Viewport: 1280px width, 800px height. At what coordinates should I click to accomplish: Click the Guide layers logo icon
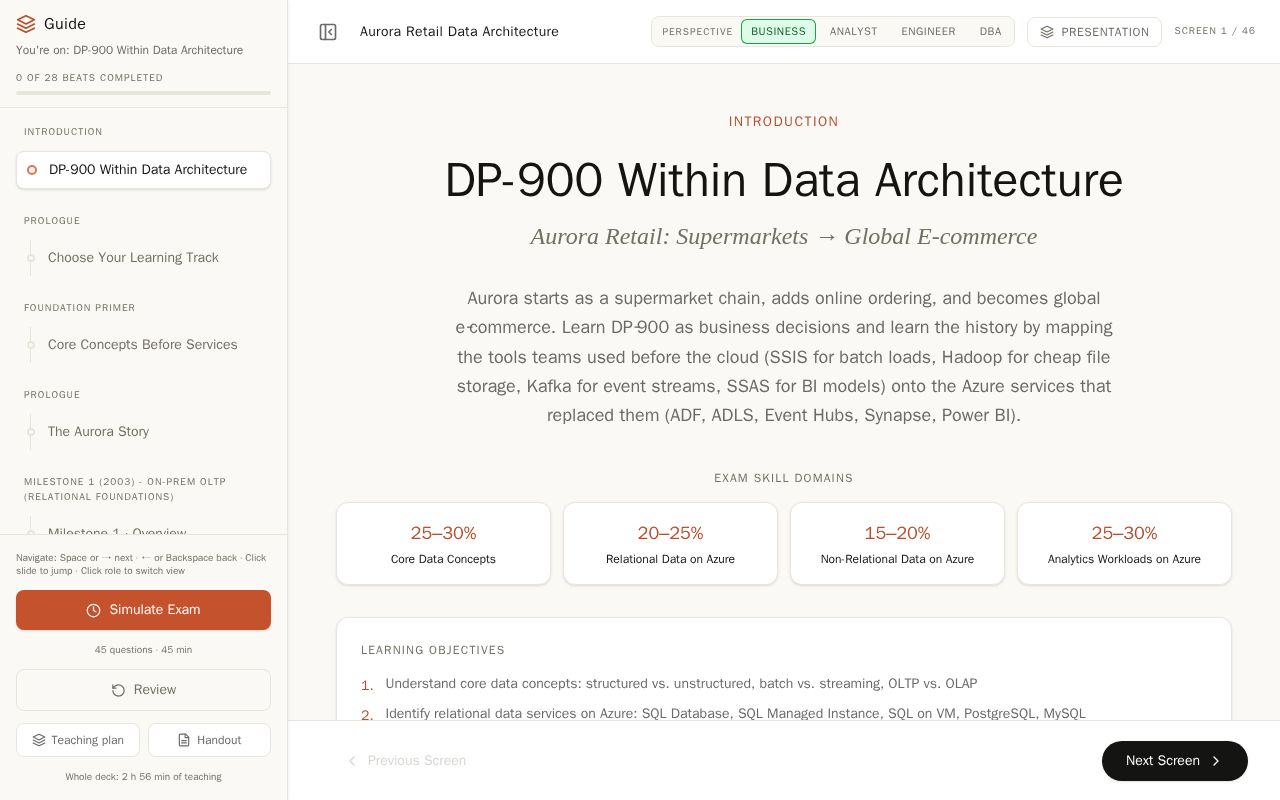point(26,24)
